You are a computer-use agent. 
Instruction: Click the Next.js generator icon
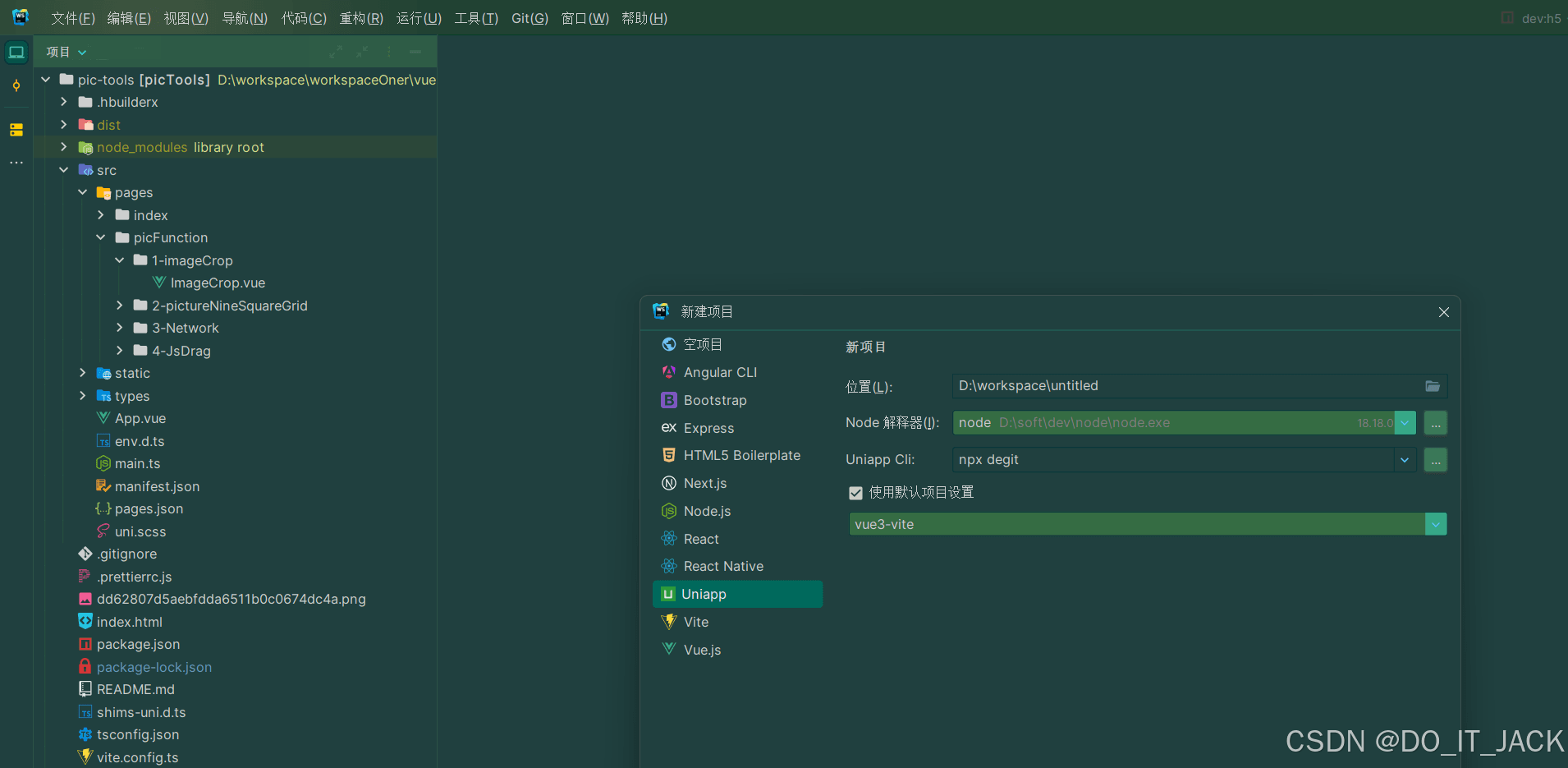tap(669, 483)
